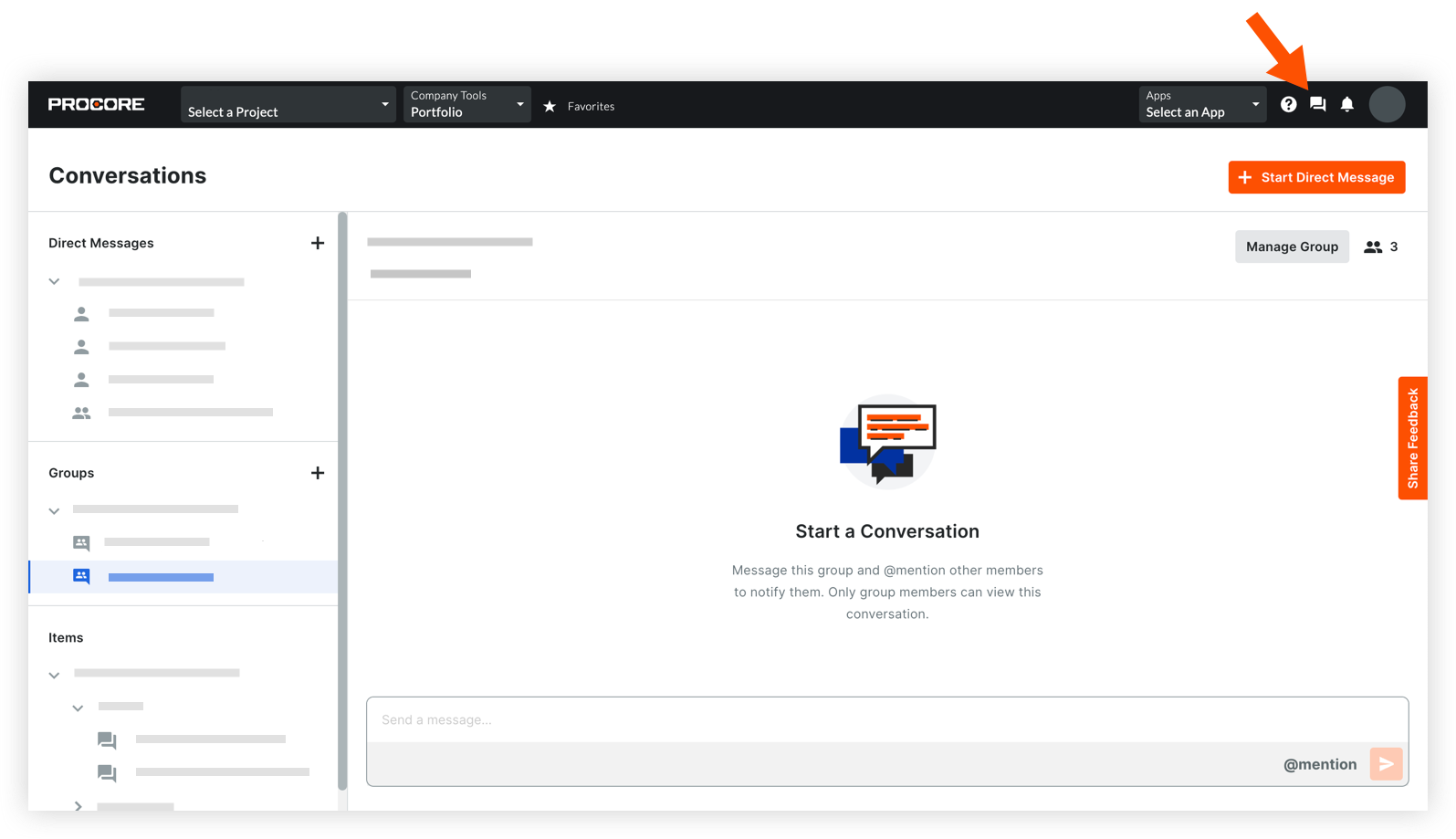
Task: Open the user profile avatar
Action: 1387,104
